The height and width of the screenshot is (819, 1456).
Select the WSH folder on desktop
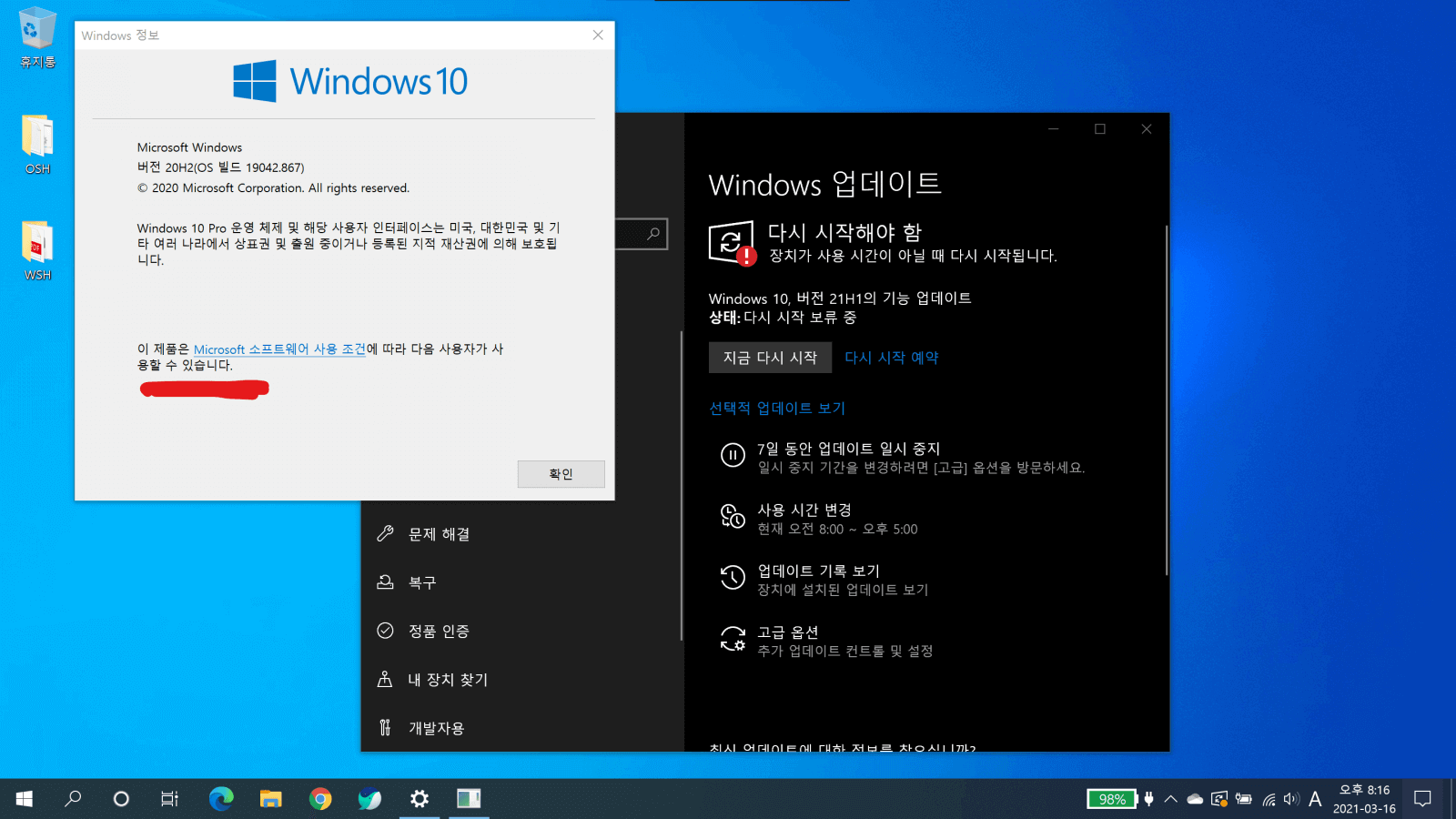pyautogui.click(x=37, y=251)
